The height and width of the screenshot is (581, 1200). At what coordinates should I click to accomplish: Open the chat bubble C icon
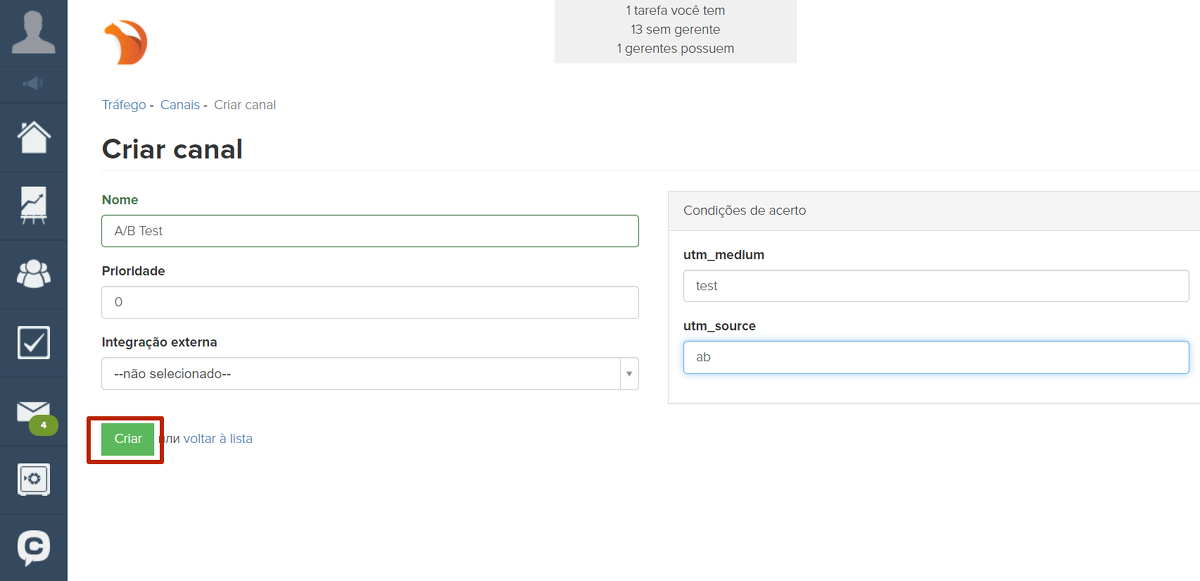33,547
